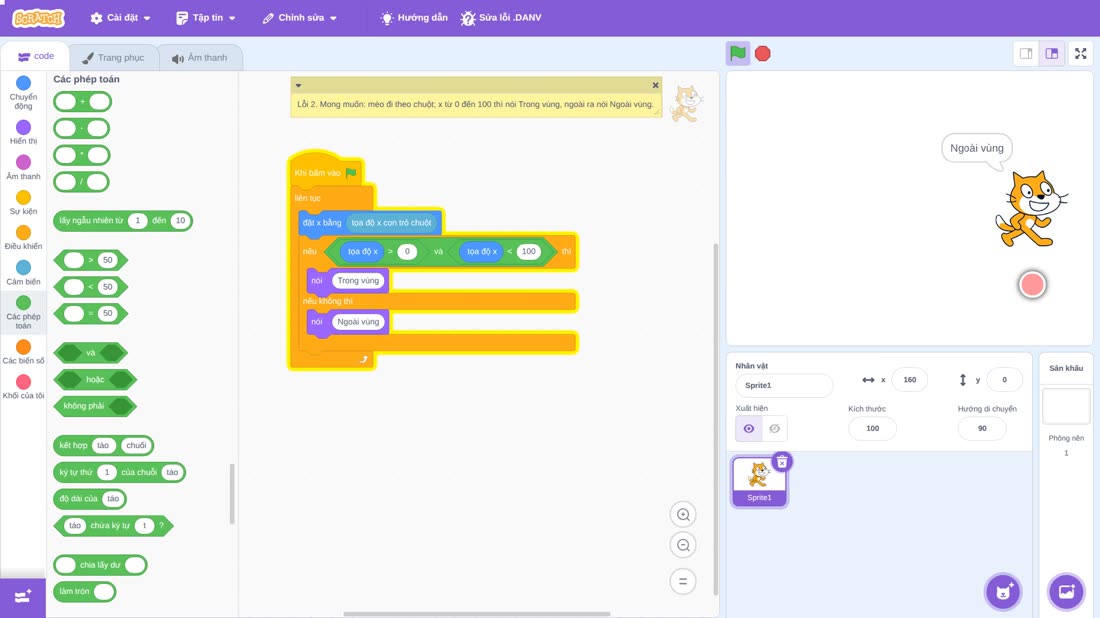Select the Khối của tôi category
The height and width of the screenshot is (618, 1100).
[x=23, y=387]
